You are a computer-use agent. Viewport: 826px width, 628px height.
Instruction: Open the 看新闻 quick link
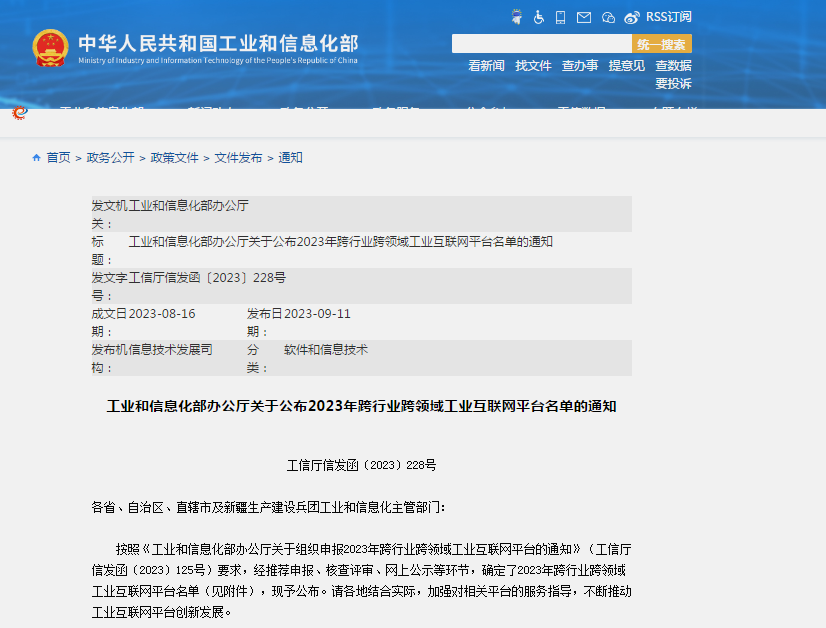[x=486, y=66]
